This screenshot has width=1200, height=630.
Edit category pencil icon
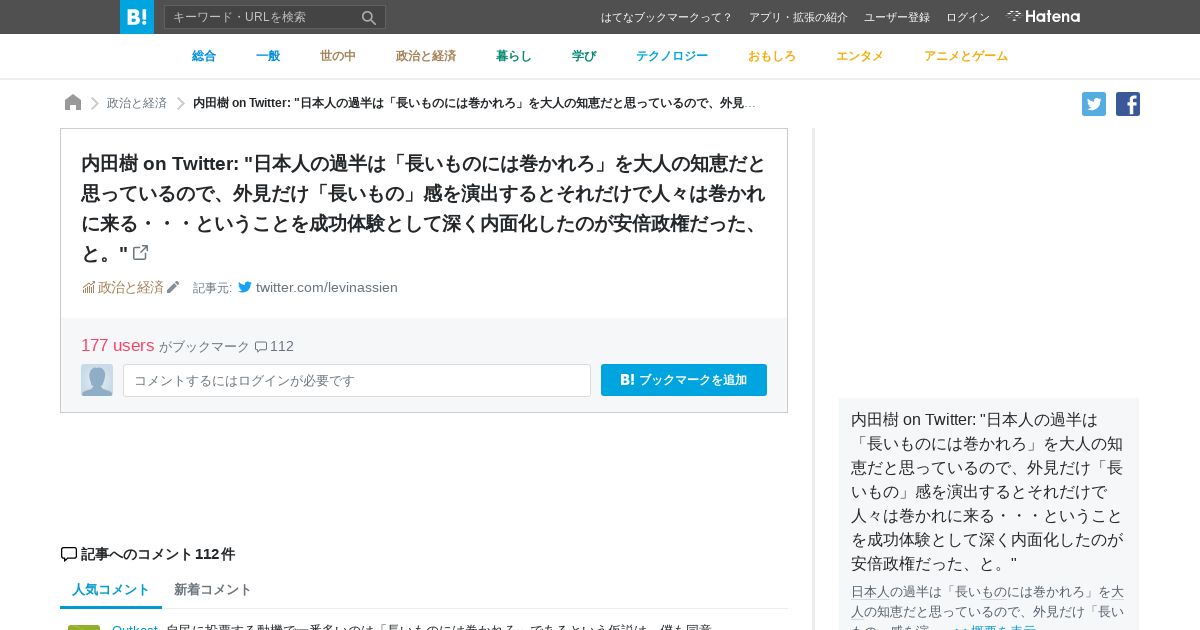(173, 287)
